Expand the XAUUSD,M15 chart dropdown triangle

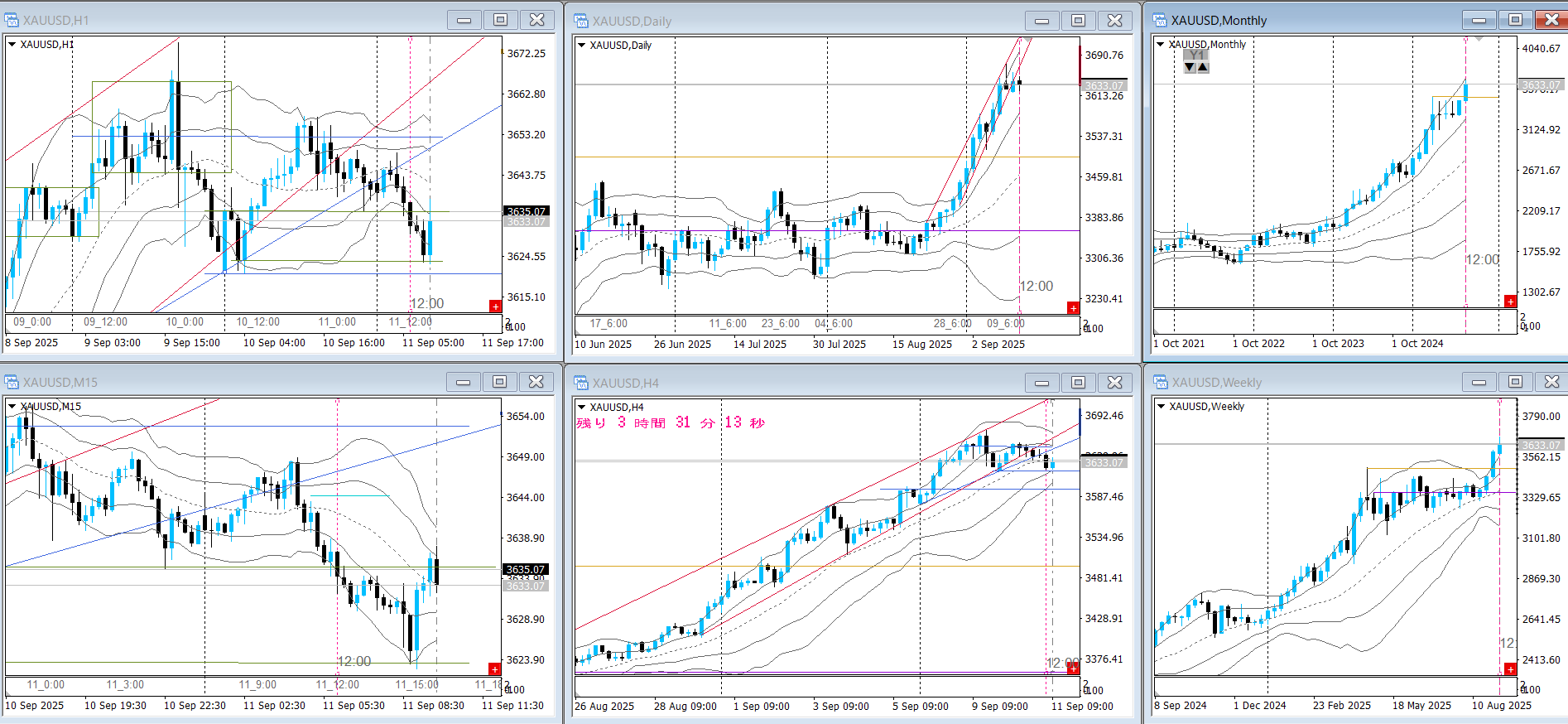point(12,406)
